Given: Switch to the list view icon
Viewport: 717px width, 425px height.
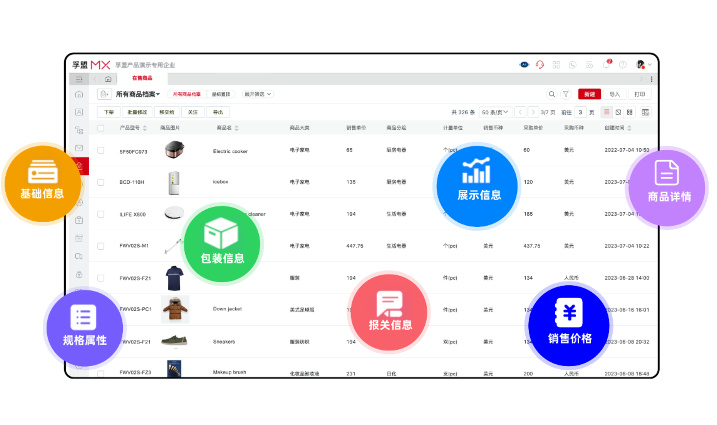Looking at the screenshot, I should [606, 112].
